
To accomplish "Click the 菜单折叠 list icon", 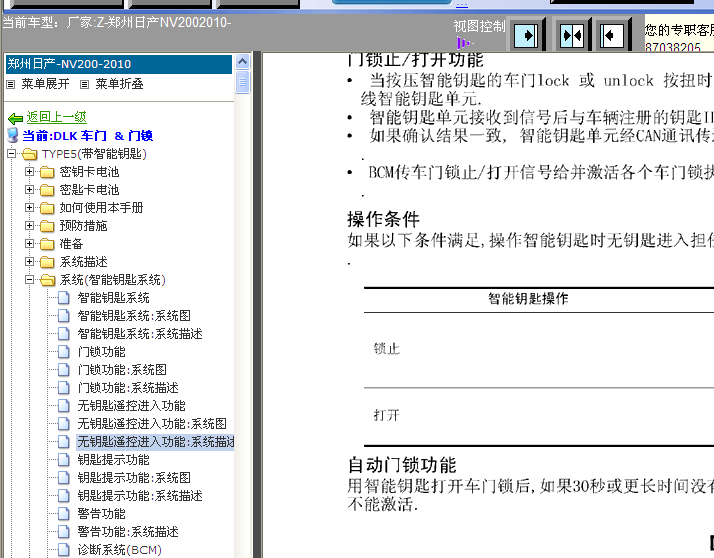I will [x=84, y=84].
